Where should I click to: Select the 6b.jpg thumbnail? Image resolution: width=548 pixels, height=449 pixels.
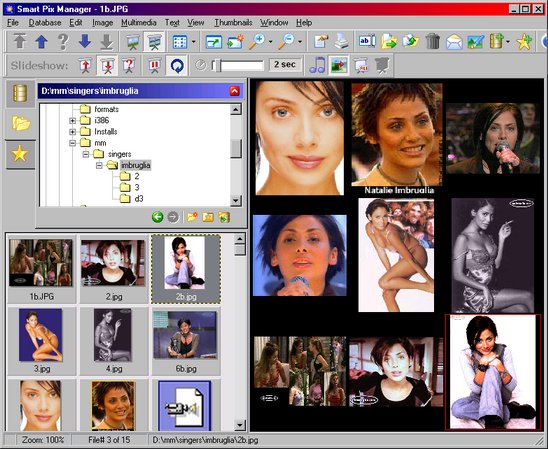185,341
